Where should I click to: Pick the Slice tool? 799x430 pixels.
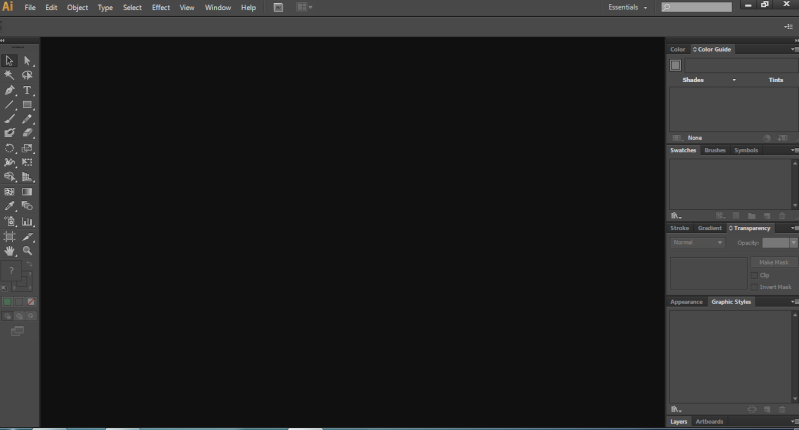(27, 236)
